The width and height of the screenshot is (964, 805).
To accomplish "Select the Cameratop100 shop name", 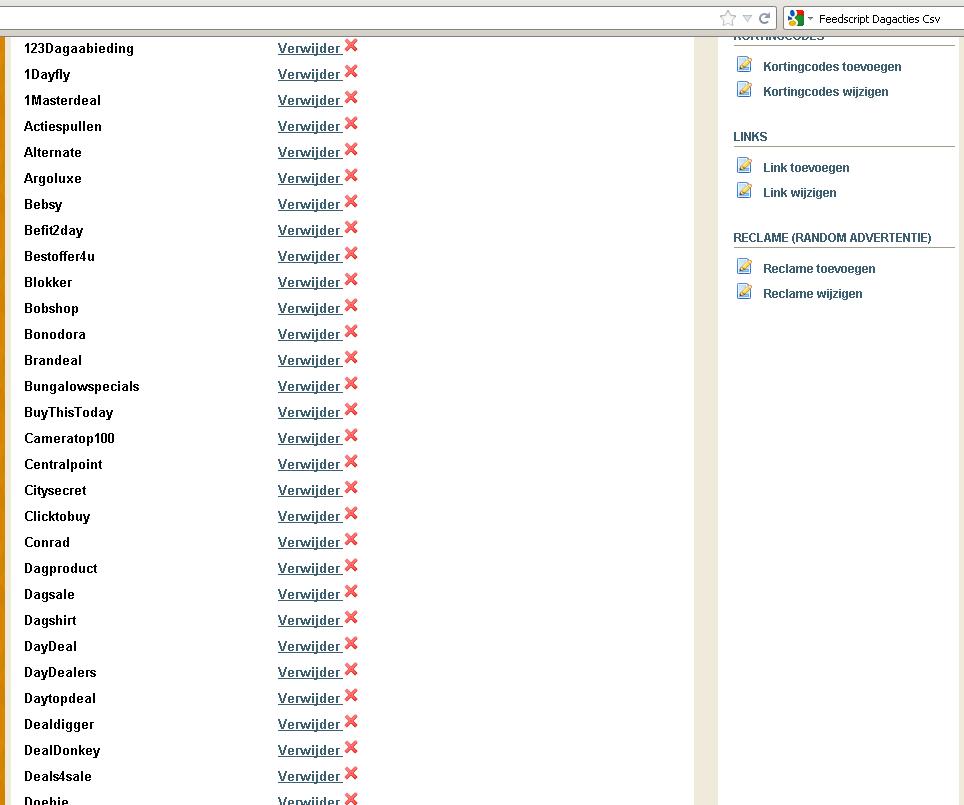I will [x=69, y=438].
